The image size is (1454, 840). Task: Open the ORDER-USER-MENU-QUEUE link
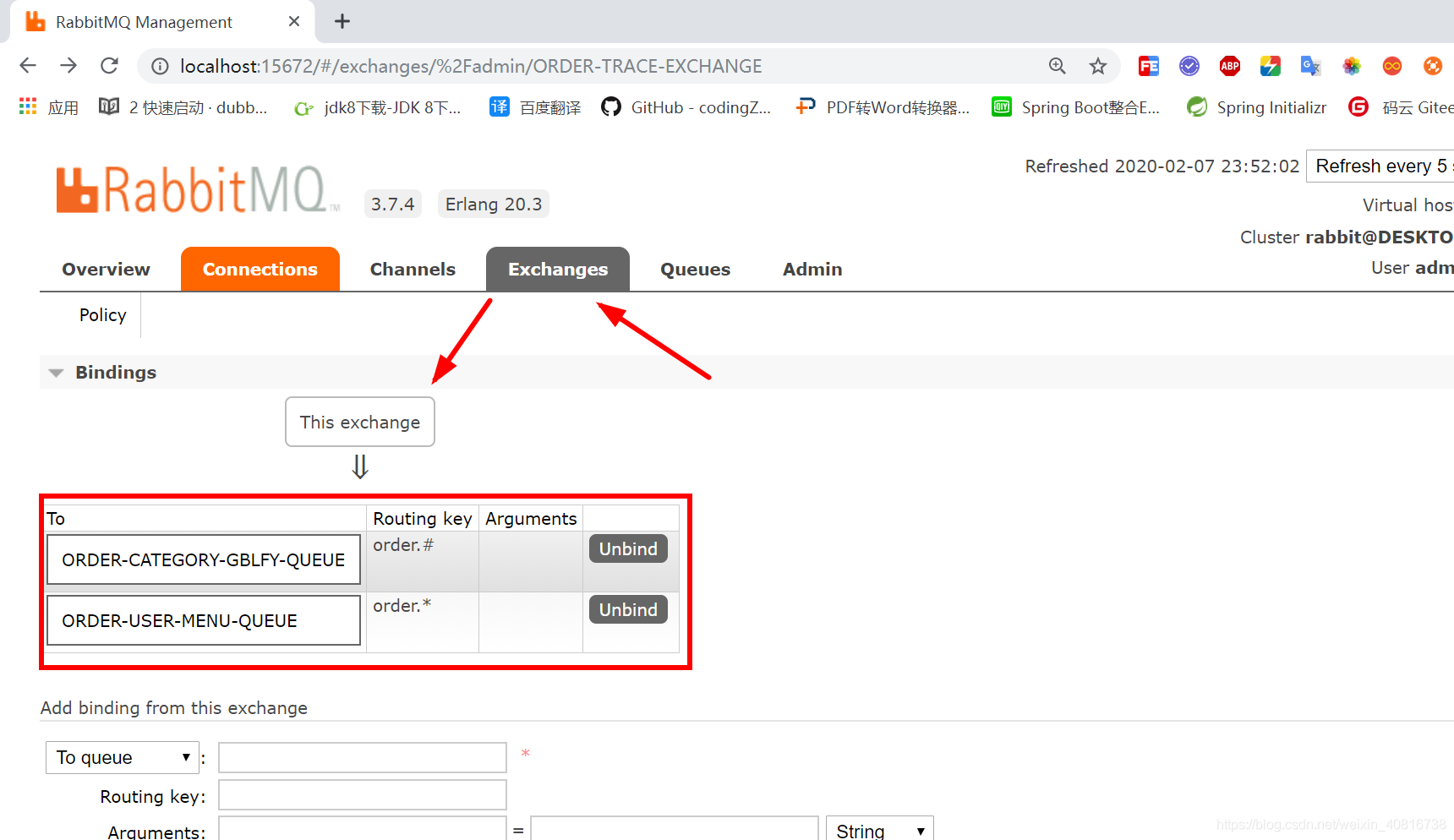point(204,621)
